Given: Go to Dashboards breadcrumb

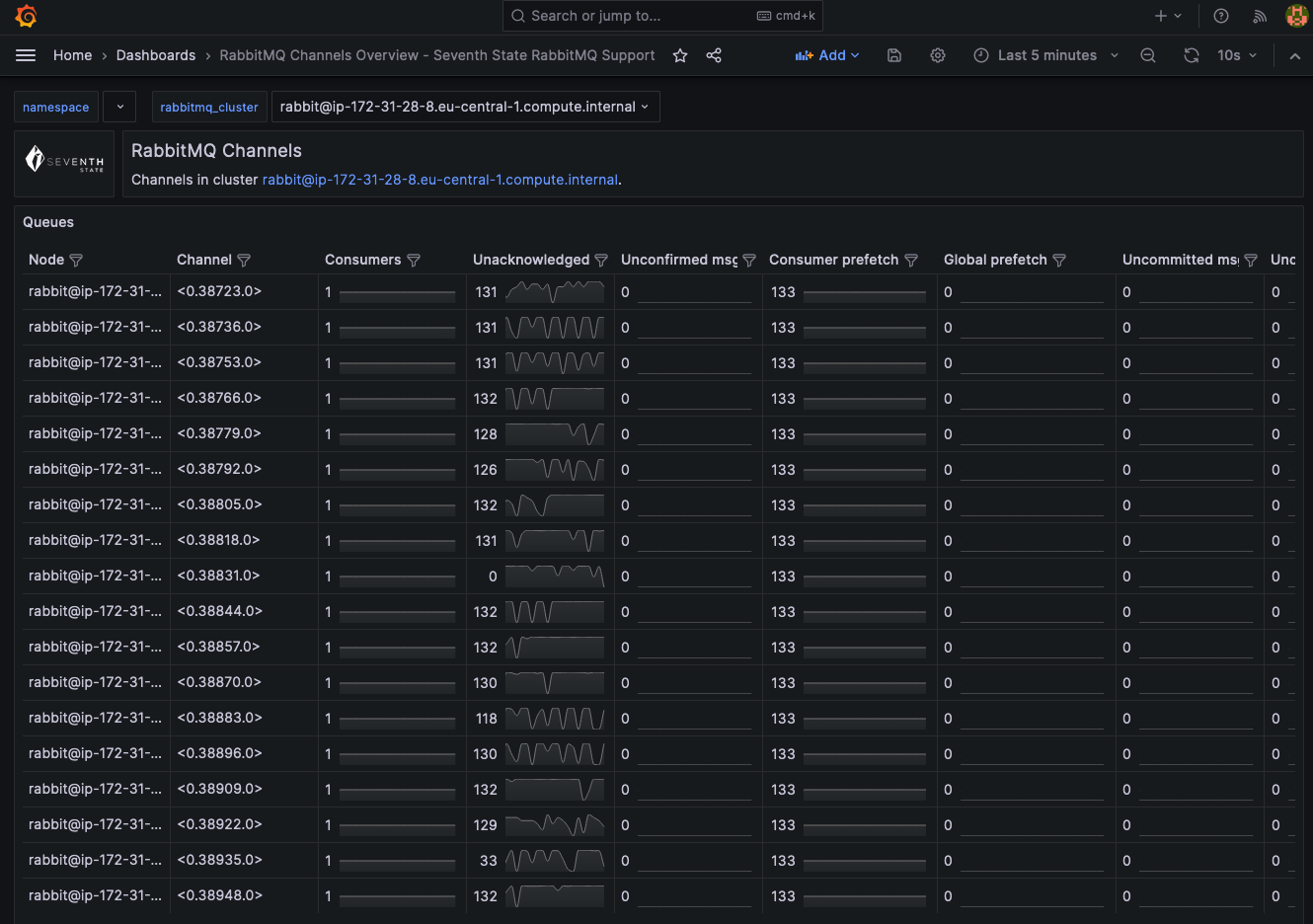Looking at the screenshot, I should pos(156,55).
